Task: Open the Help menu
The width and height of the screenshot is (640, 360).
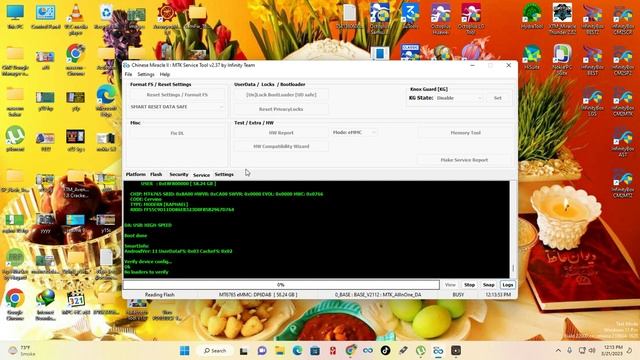Action: tap(164, 74)
